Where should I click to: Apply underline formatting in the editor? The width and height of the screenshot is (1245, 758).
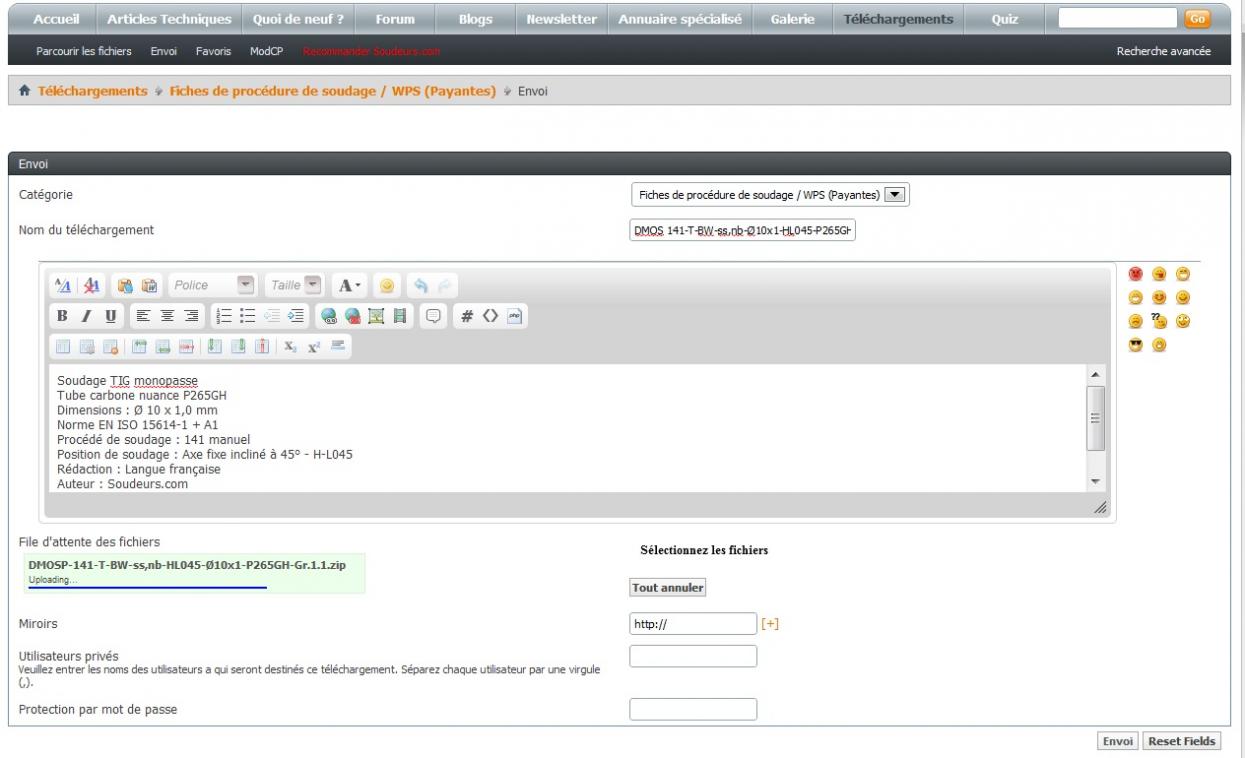click(110, 316)
